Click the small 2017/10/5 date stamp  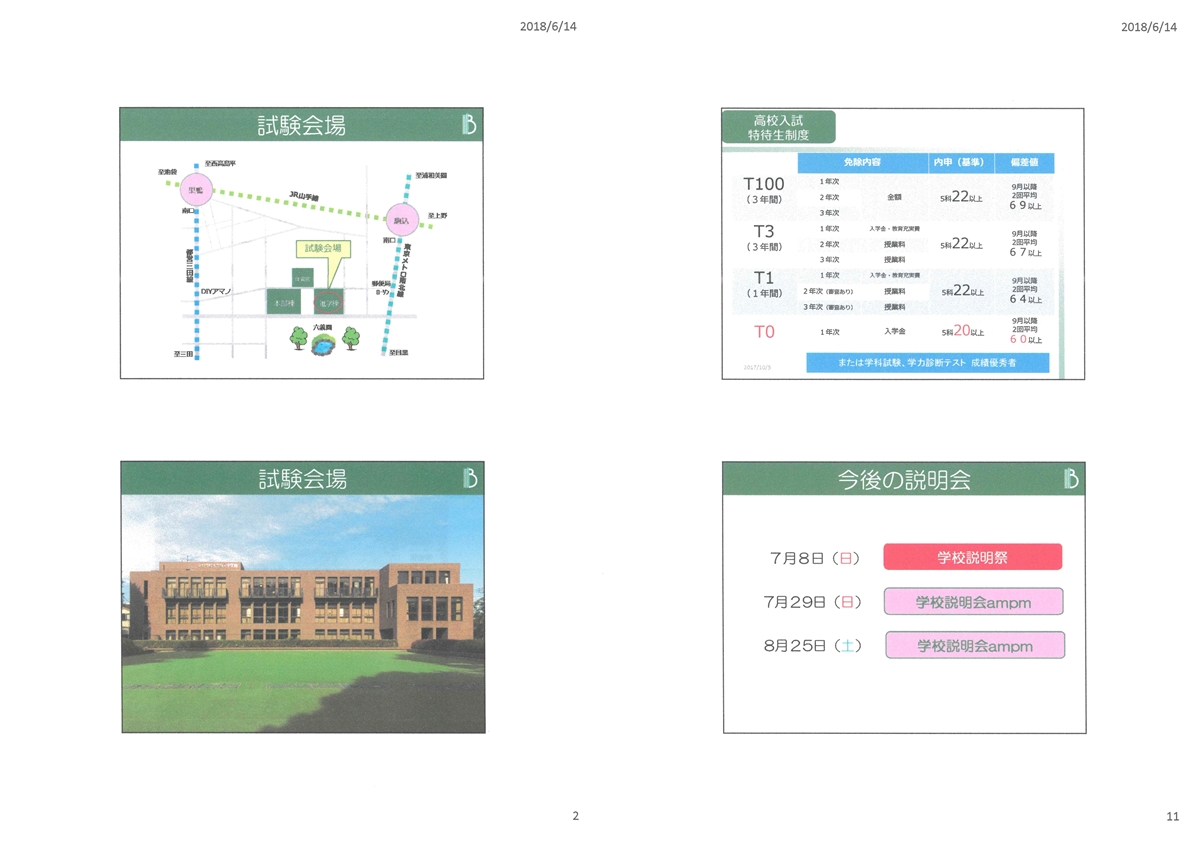[757, 367]
